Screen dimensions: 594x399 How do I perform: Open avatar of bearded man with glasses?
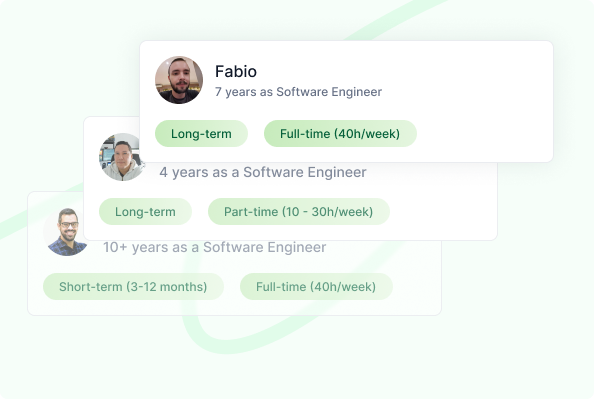click(64, 232)
